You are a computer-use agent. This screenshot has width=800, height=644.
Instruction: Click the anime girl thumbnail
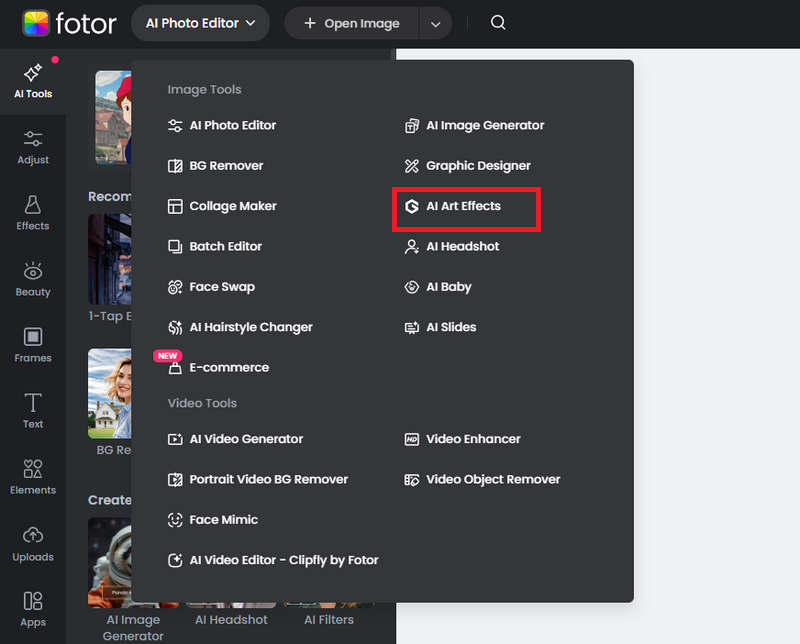(113, 117)
